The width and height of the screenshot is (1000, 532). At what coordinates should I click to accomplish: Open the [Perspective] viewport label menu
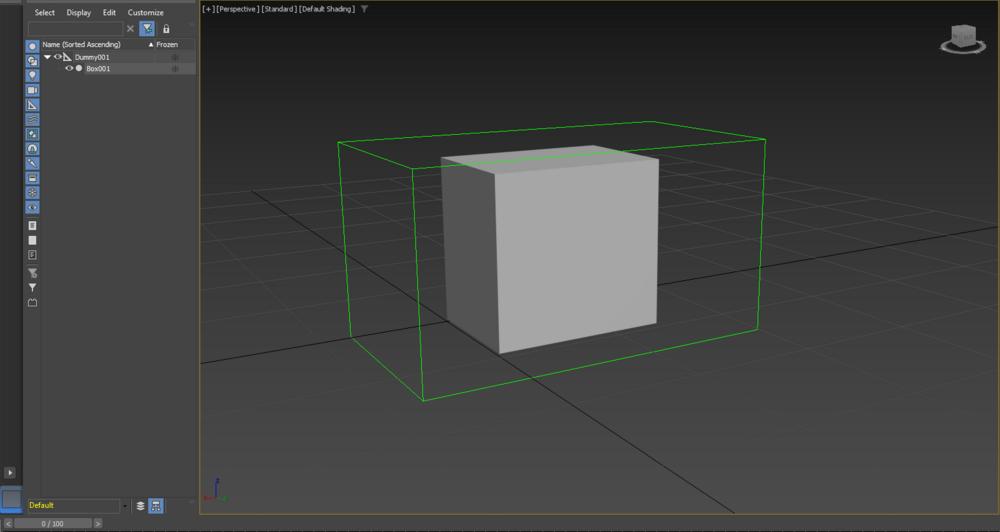point(238,9)
